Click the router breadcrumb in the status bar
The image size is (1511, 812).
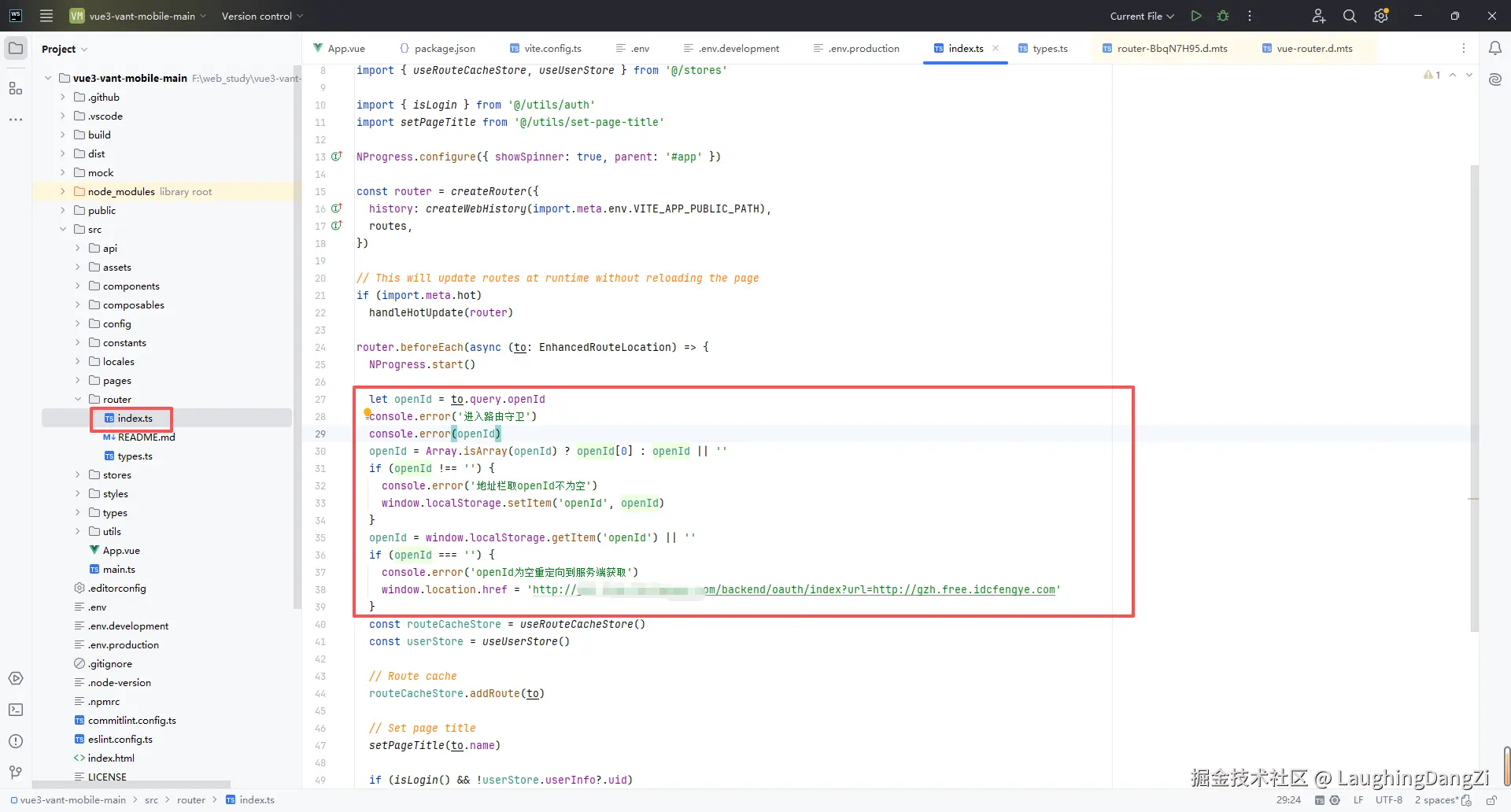pyautogui.click(x=191, y=800)
